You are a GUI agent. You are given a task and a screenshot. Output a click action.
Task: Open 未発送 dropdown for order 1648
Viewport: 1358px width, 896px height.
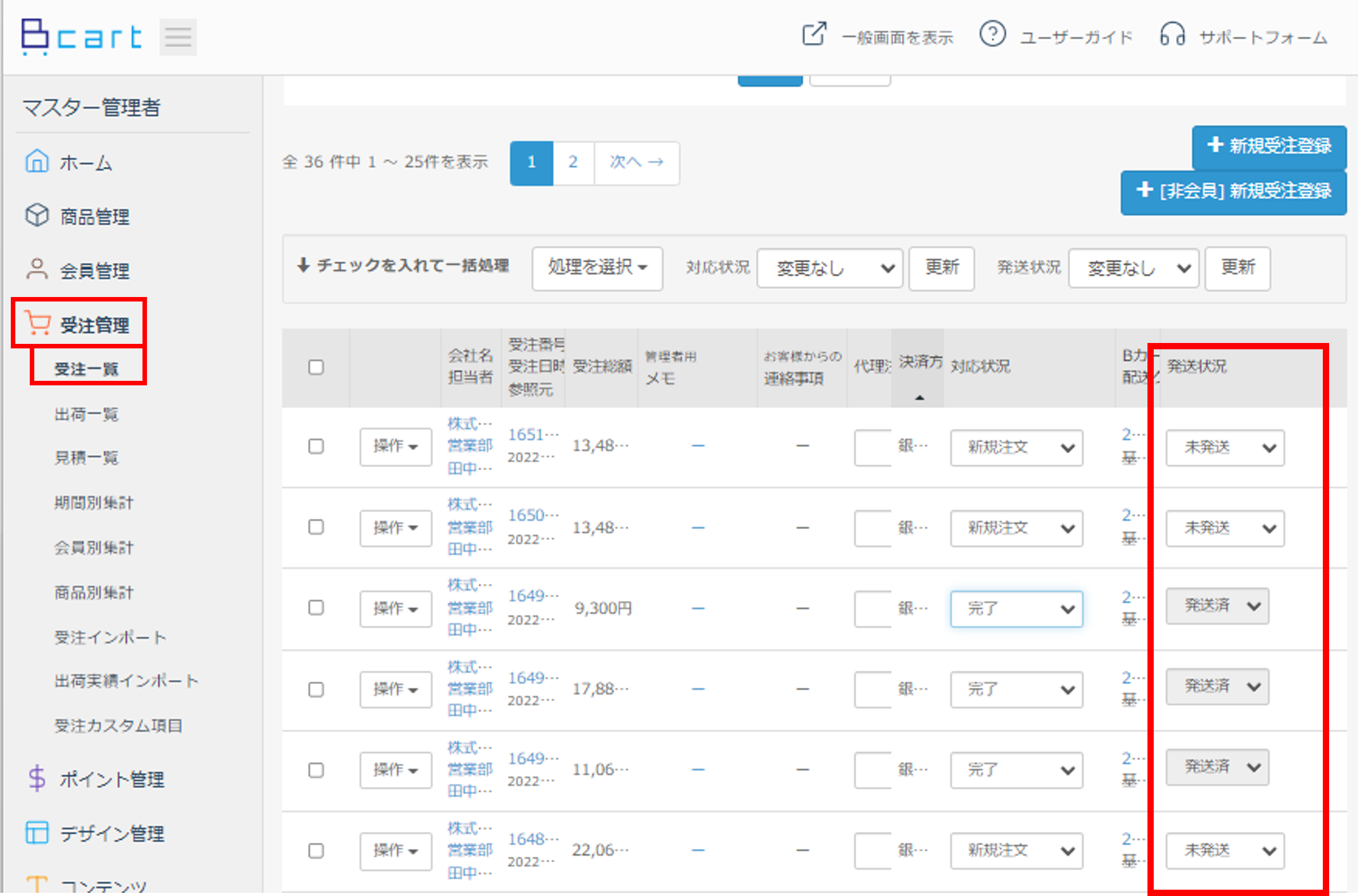tap(1225, 851)
